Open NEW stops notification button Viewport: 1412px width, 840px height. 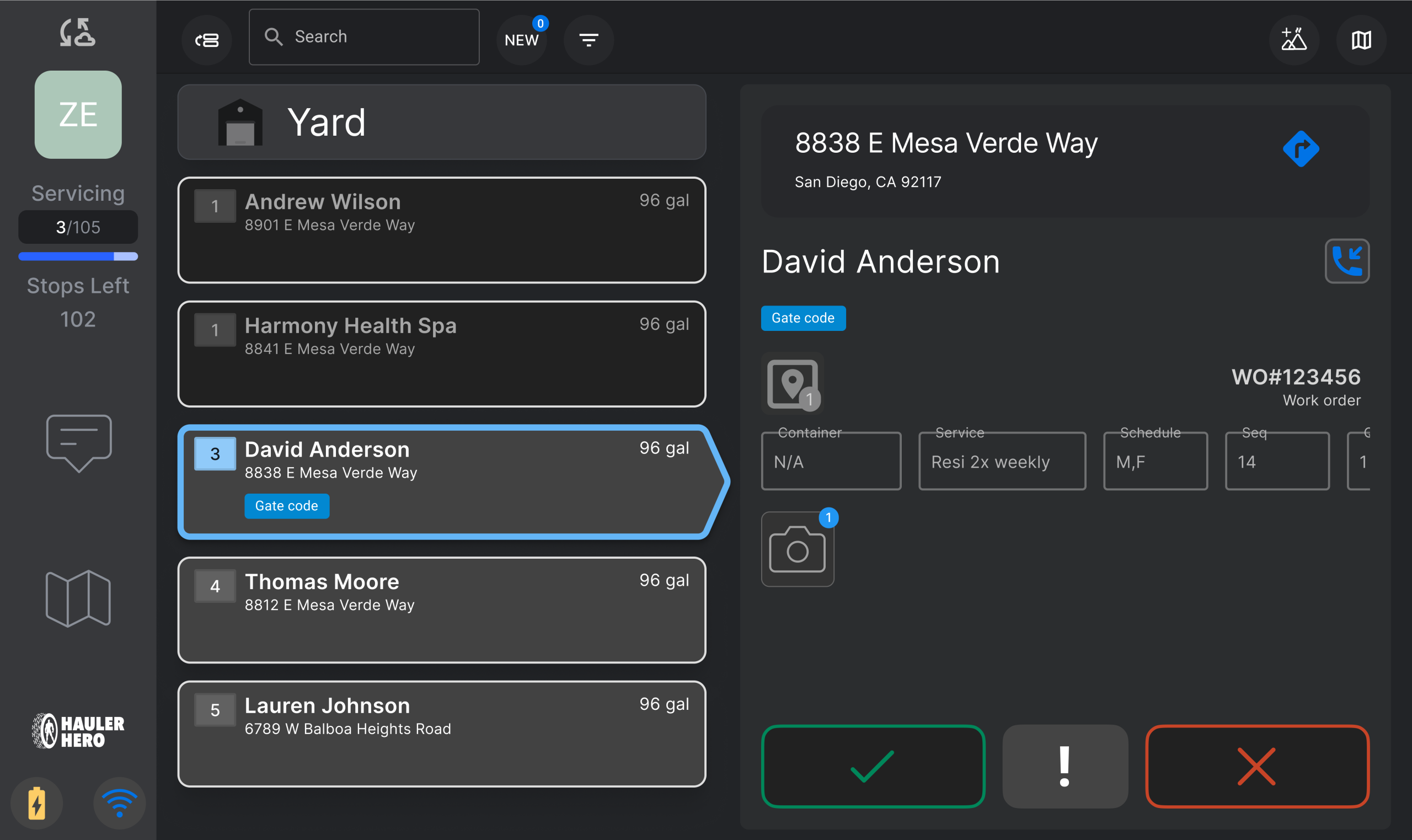pos(522,40)
